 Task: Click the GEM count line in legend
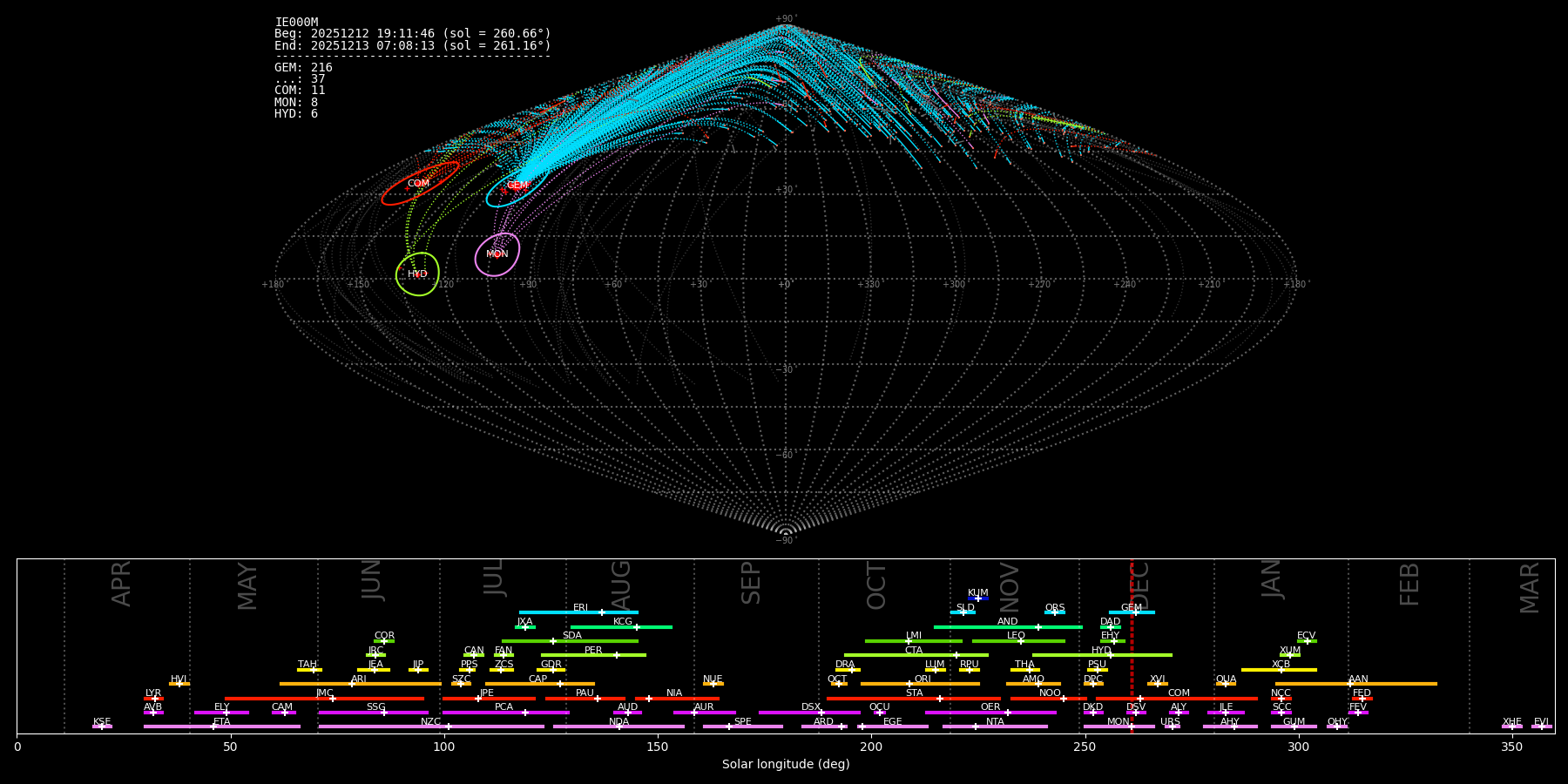(x=303, y=68)
